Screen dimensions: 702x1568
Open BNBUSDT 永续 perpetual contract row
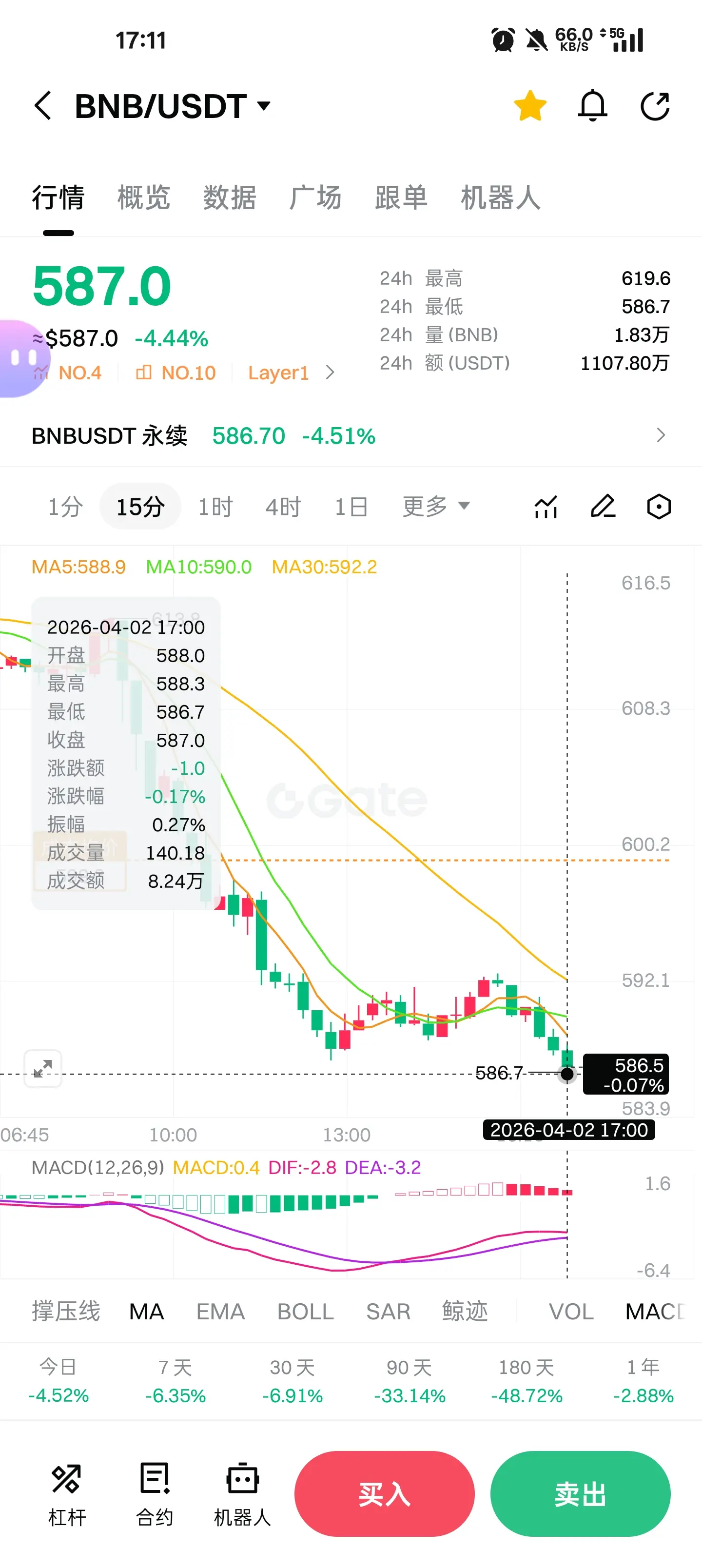[x=351, y=436]
